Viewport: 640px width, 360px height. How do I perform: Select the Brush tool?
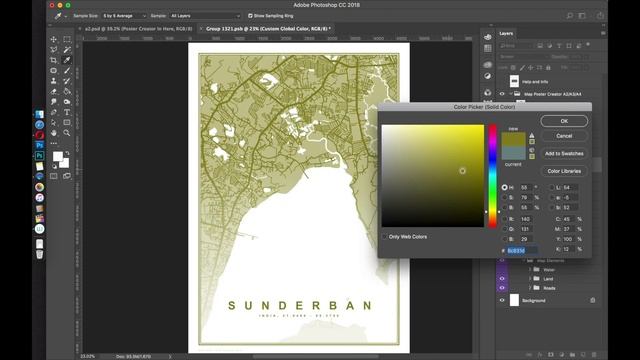(67, 71)
